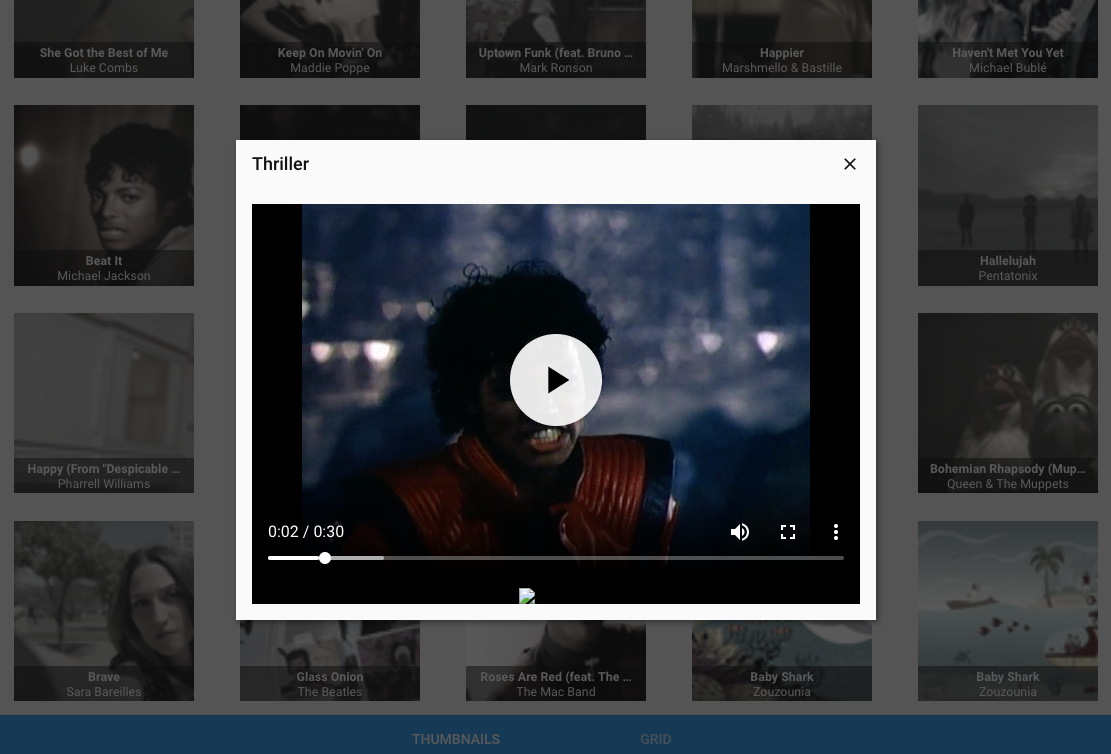Open Beat It by Michael Jackson
This screenshot has height=754, width=1111.
104,195
